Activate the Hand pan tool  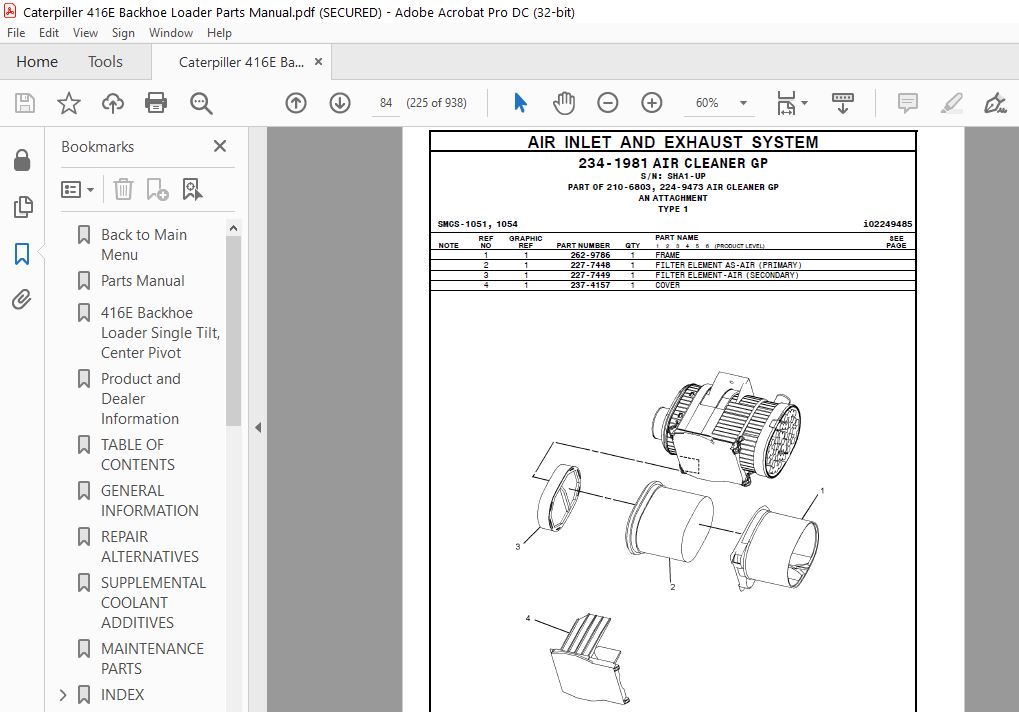coord(563,103)
